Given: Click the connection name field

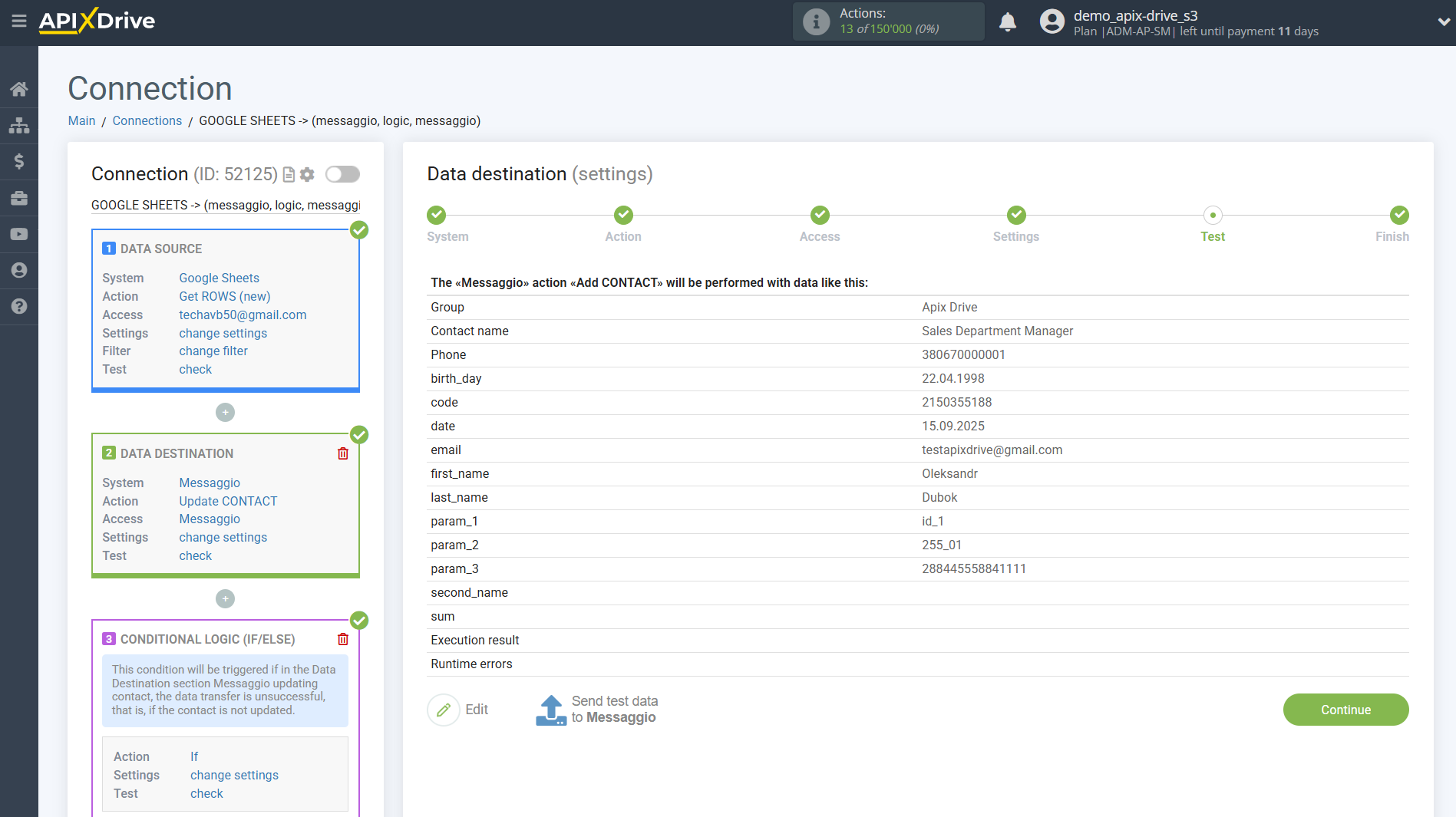Looking at the screenshot, I should coord(226,205).
